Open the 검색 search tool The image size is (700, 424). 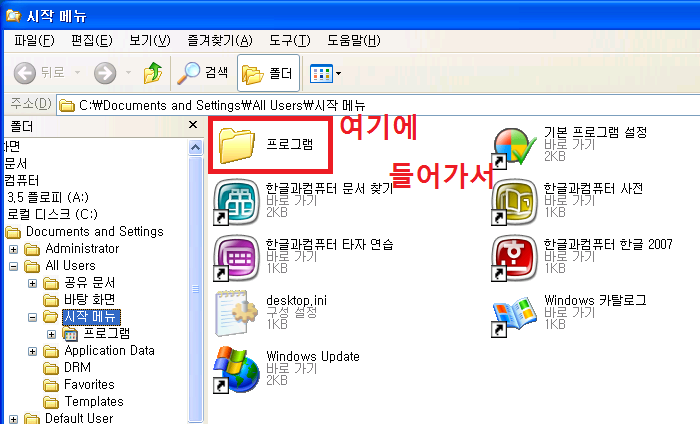(203, 73)
